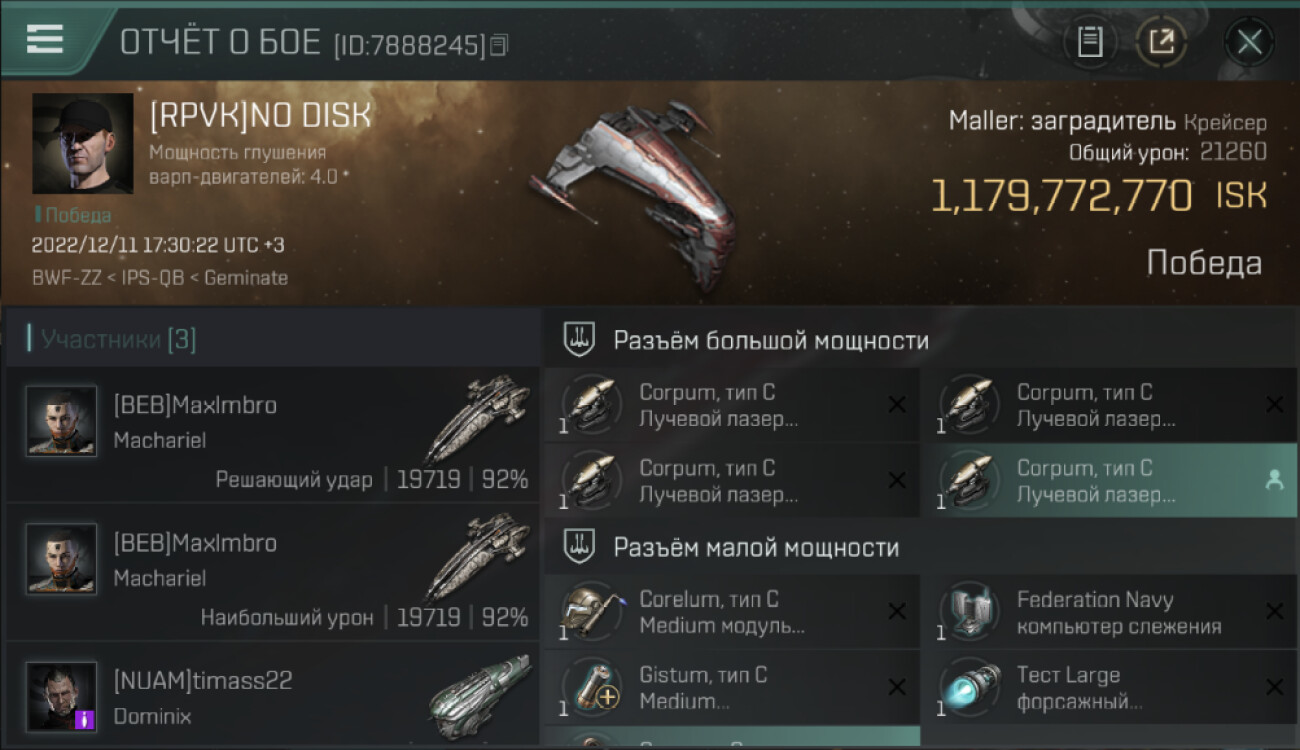Screen dimensions: 1300x750
Task: Select Large afterburner module icon
Action: coord(969,687)
